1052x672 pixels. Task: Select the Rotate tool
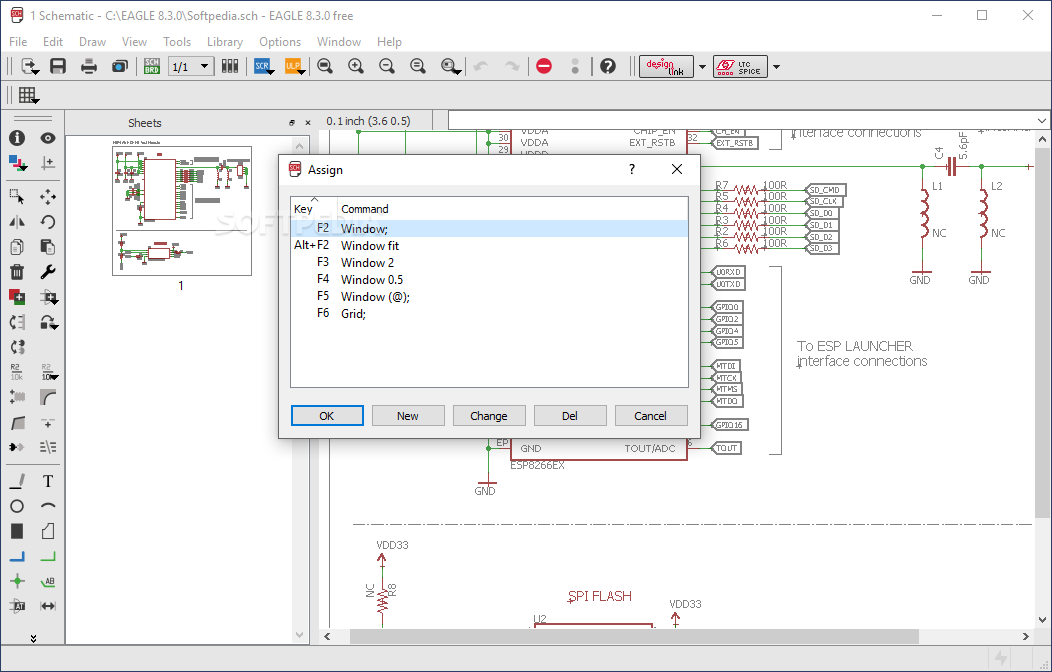coord(48,222)
